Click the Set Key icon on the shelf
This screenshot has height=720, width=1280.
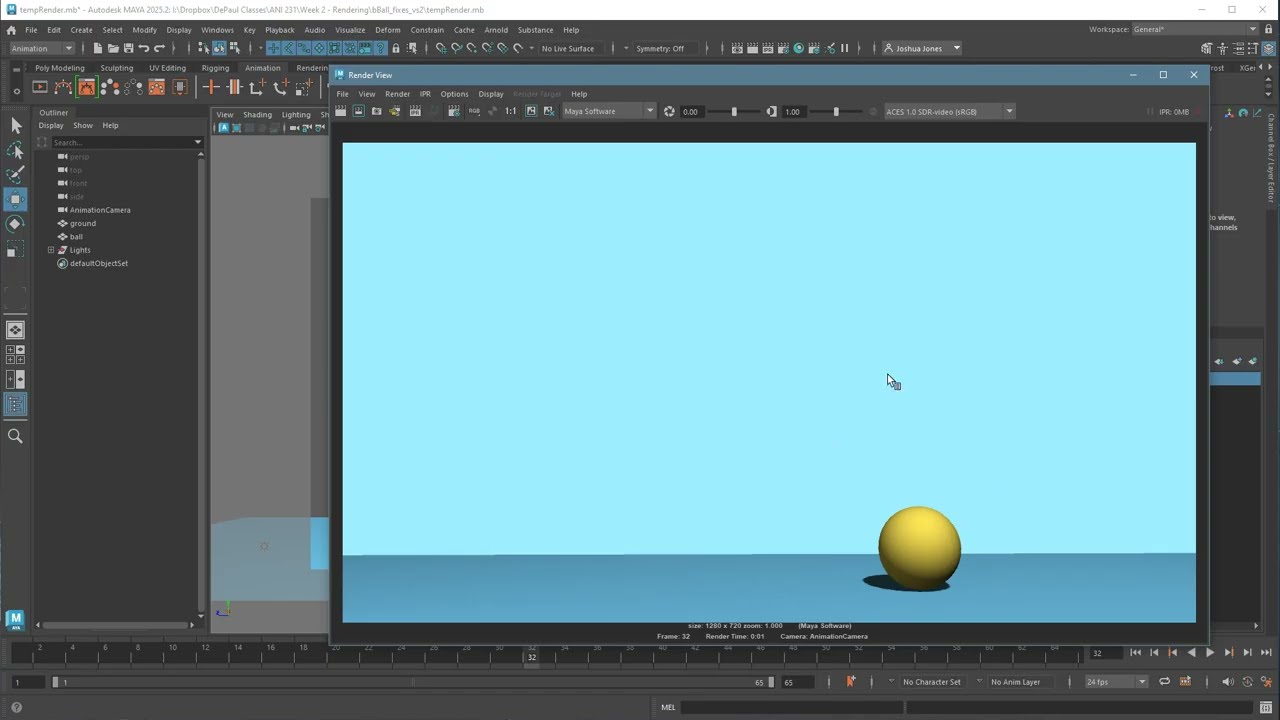pos(211,87)
